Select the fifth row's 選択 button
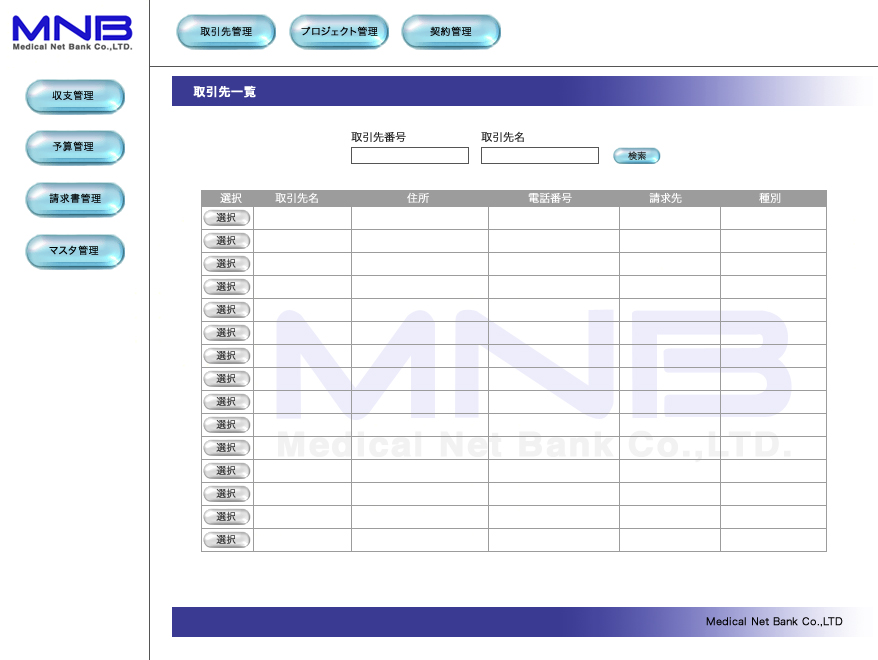 tap(226, 310)
